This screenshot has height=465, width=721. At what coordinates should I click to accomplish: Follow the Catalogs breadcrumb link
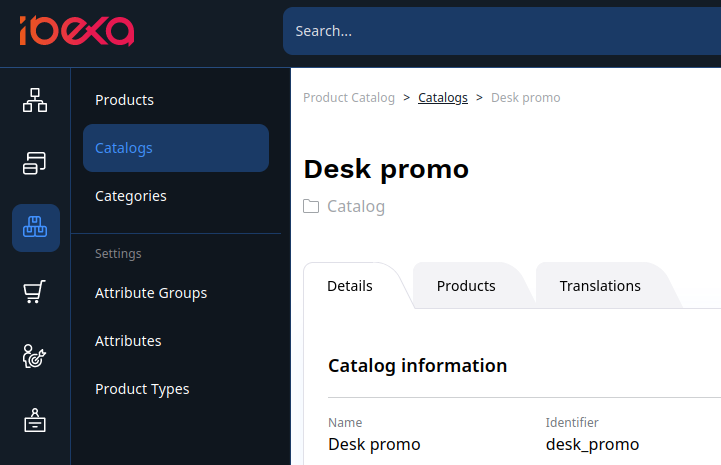pyautogui.click(x=443, y=98)
